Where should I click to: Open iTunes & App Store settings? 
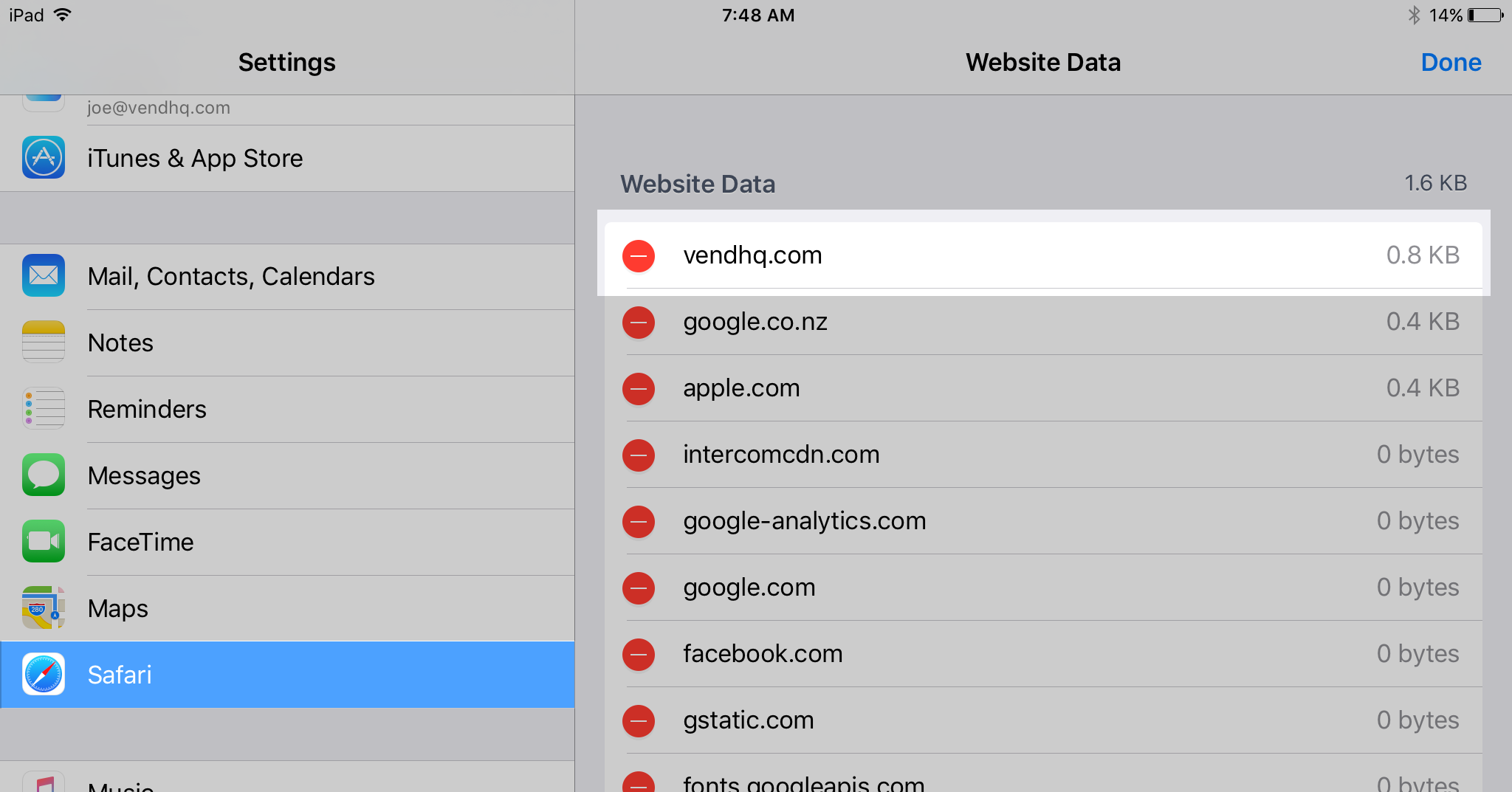click(287, 158)
